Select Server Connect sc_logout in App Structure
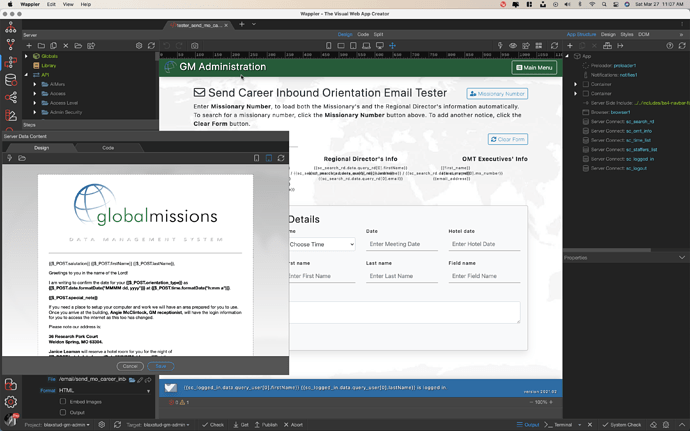The image size is (690, 431). (x=615, y=168)
